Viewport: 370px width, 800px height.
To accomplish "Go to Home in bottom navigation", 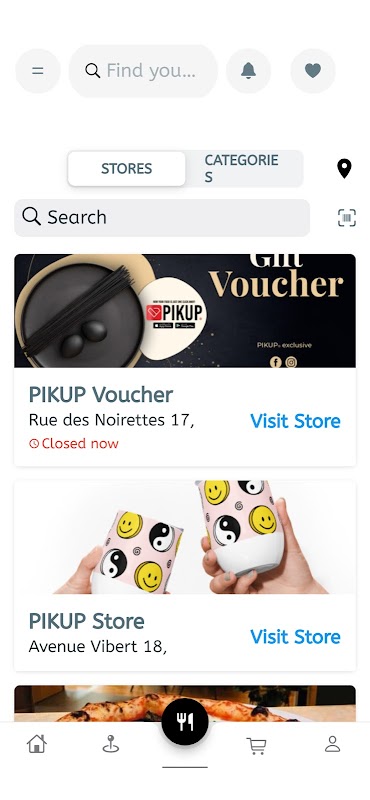I will point(37,744).
